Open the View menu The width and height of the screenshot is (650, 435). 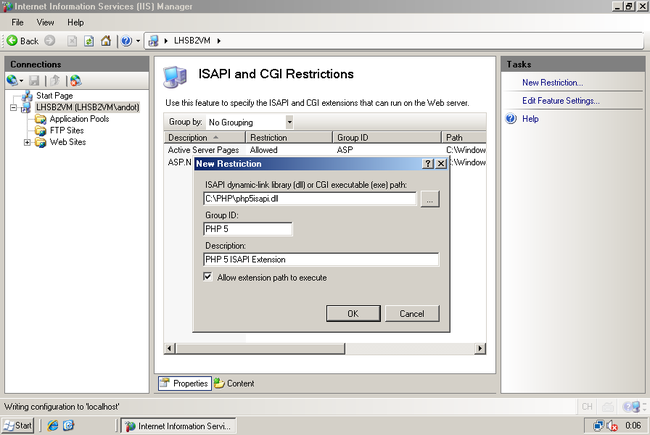[x=45, y=22]
